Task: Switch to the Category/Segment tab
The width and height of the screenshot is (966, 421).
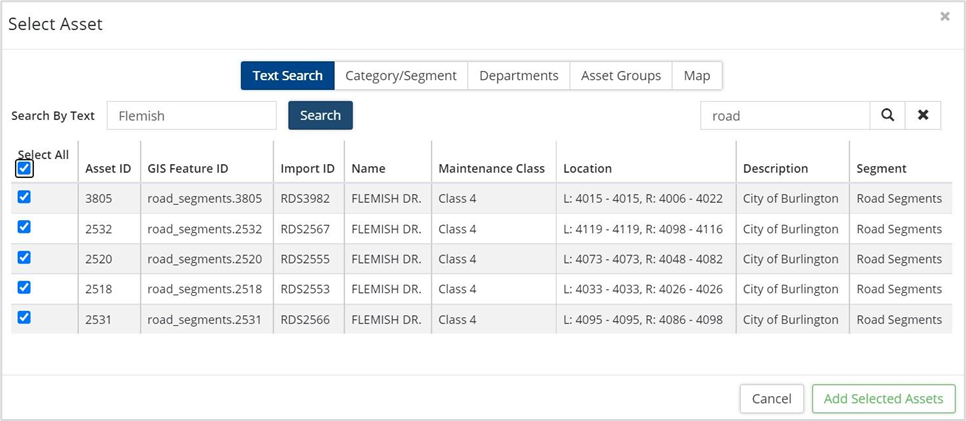Action: (x=401, y=76)
